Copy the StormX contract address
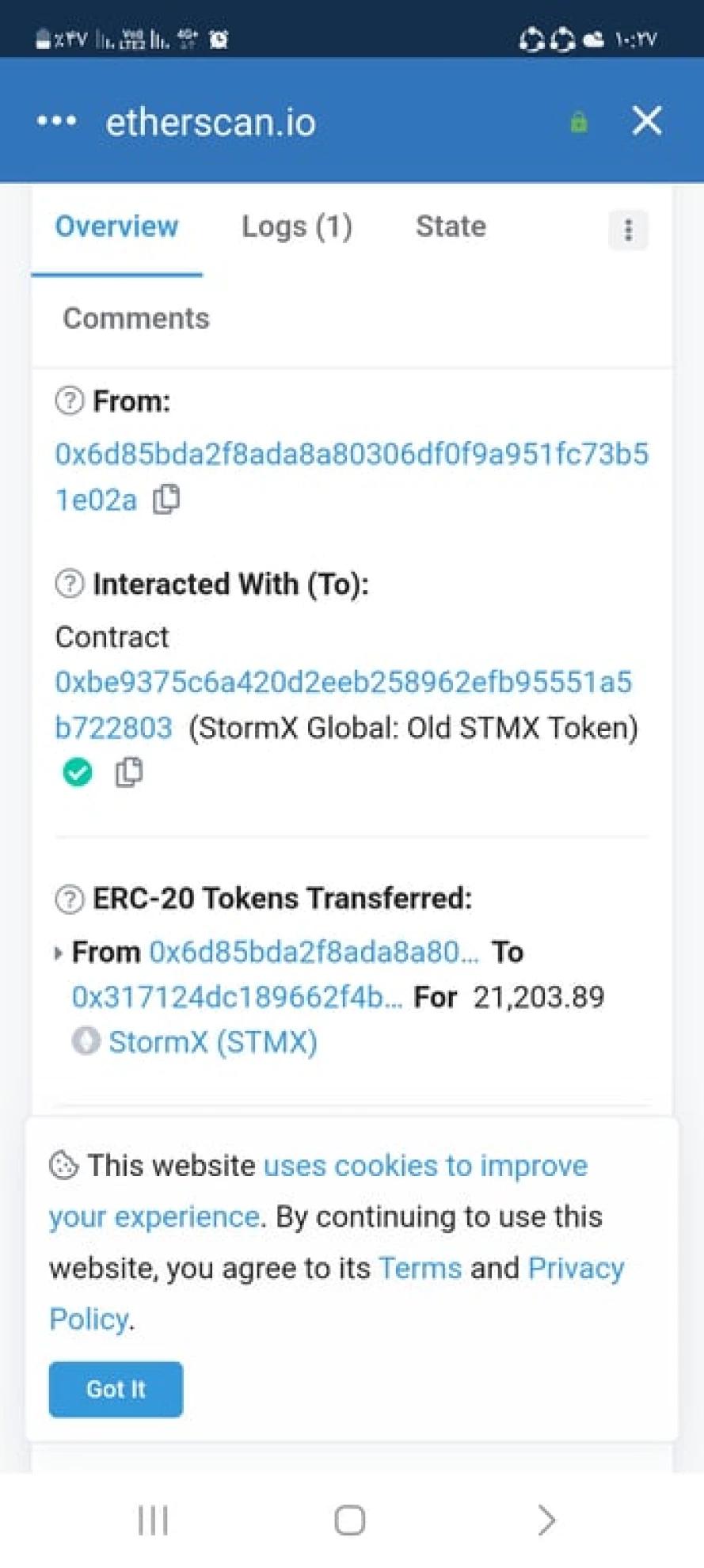704x1568 pixels. pos(128,772)
